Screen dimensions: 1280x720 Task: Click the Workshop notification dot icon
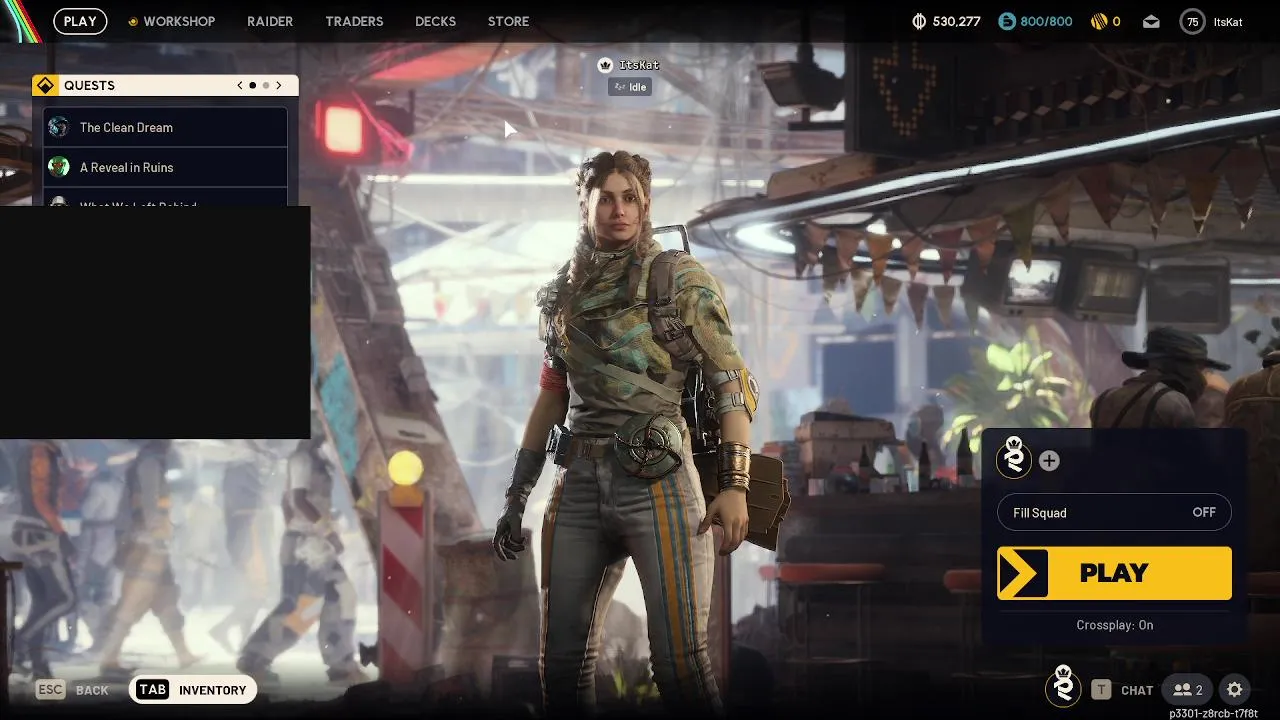[x=133, y=21]
